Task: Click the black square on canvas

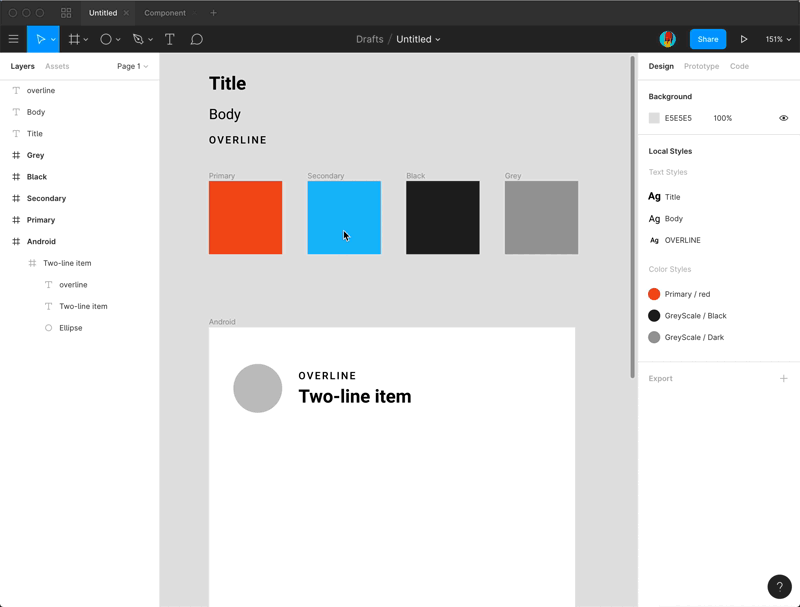Action: pos(443,217)
